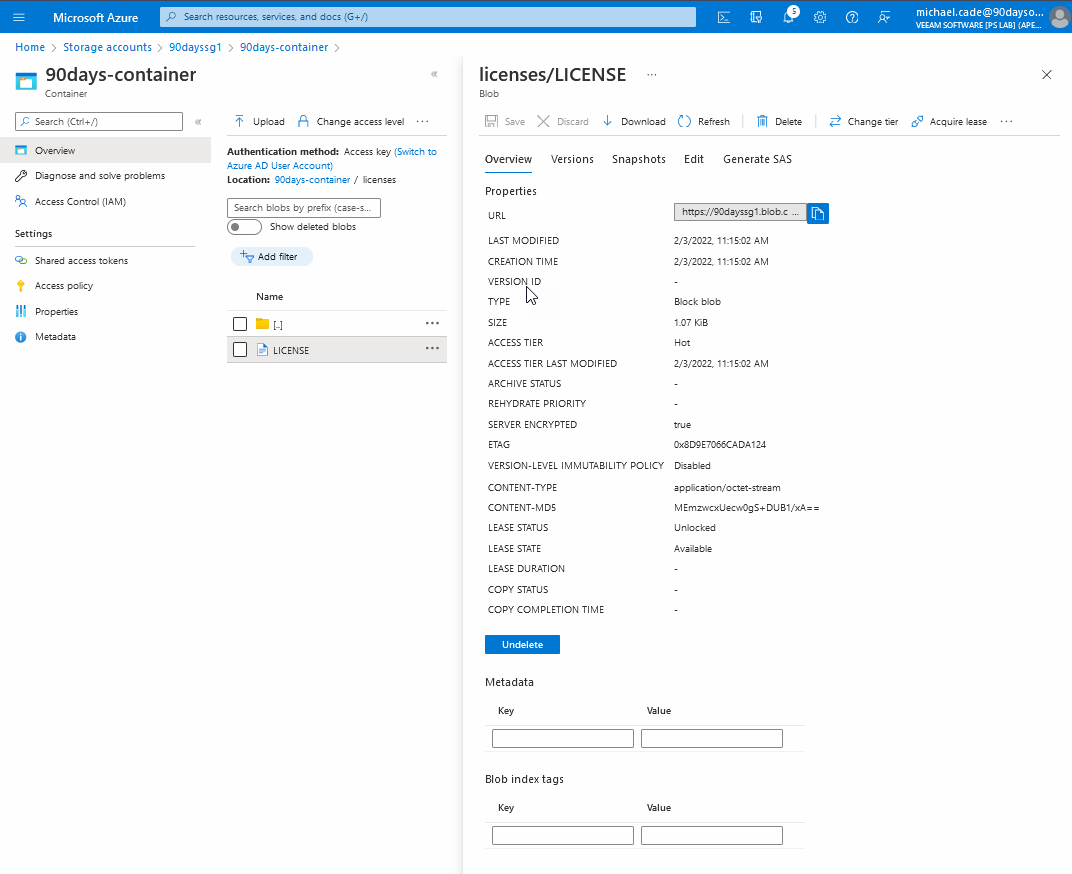Select the parent folder [..] checkbox

240,324
